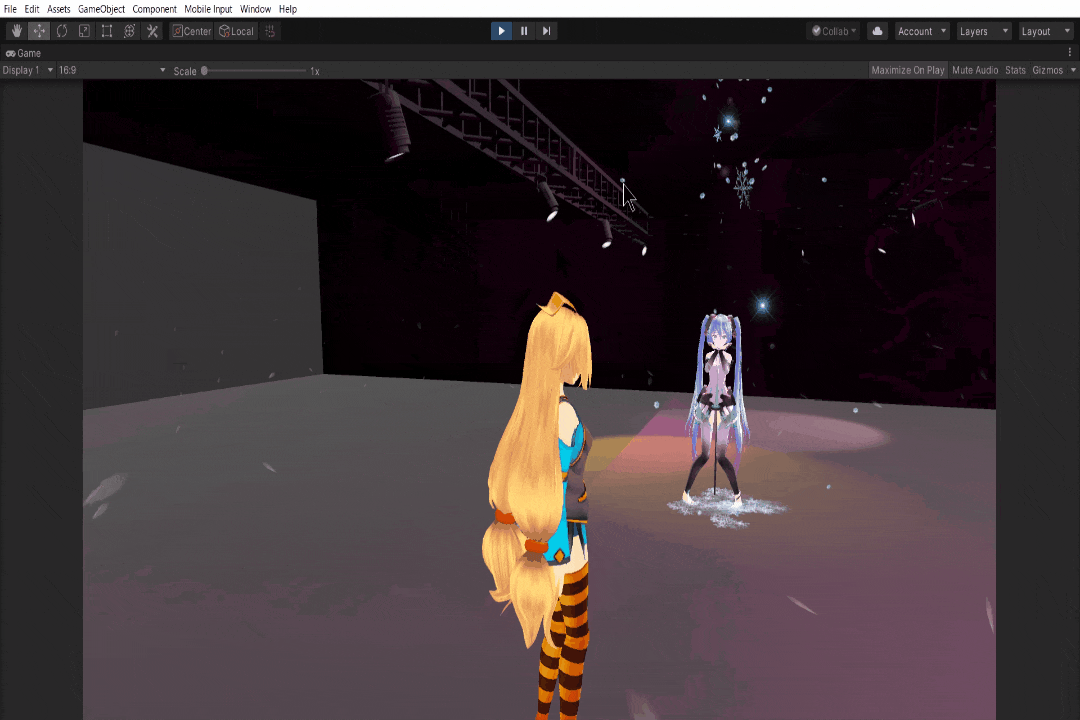Open the Help menu
The width and height of the screenshot is (1080, 720).
click(288, 9)
